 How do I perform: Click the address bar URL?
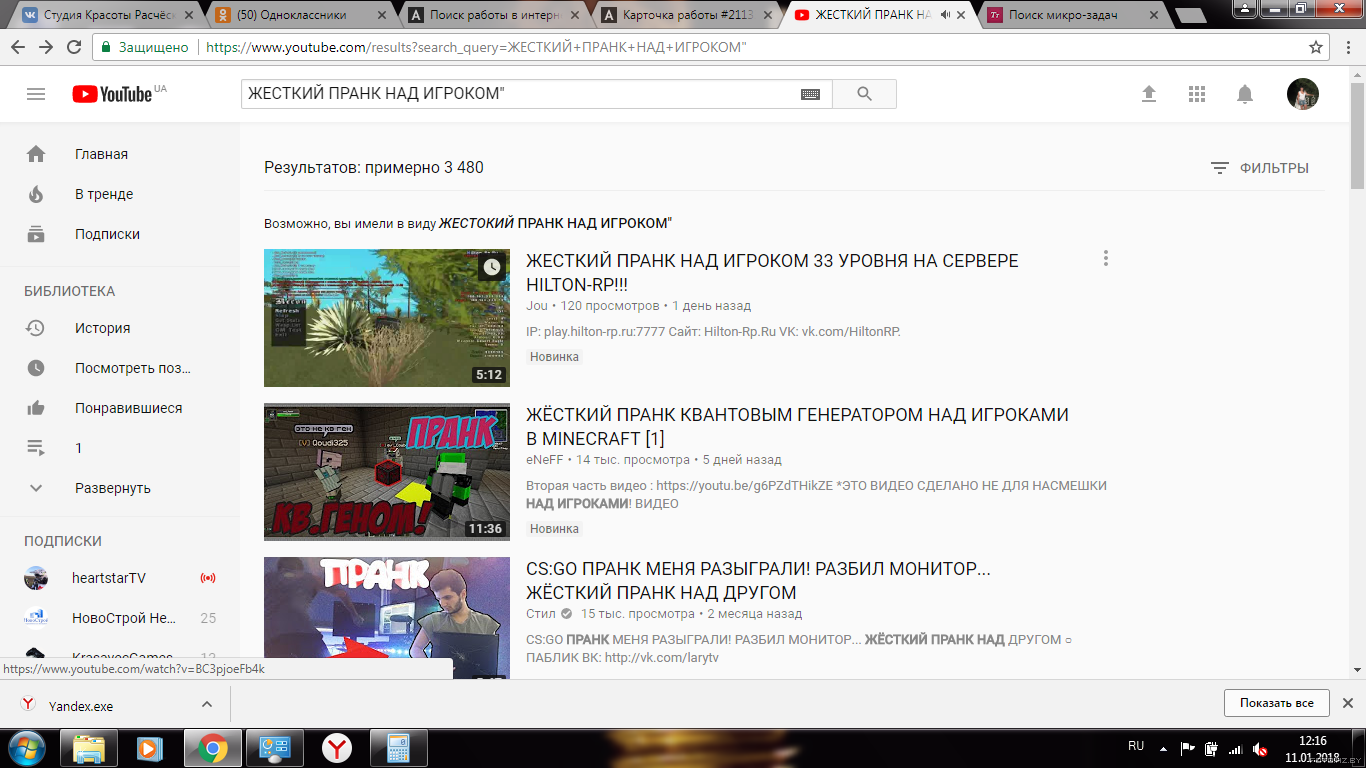point(476,47)
